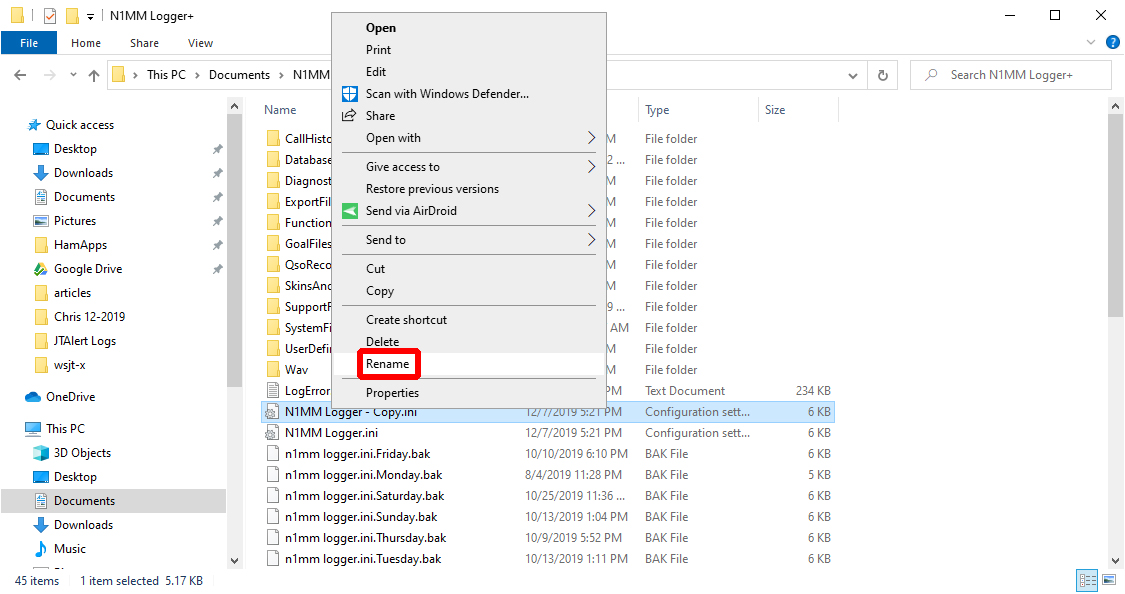Open HamApps folder in Quick access
This screenshot has width=1125, height=594.
[80, 245]
